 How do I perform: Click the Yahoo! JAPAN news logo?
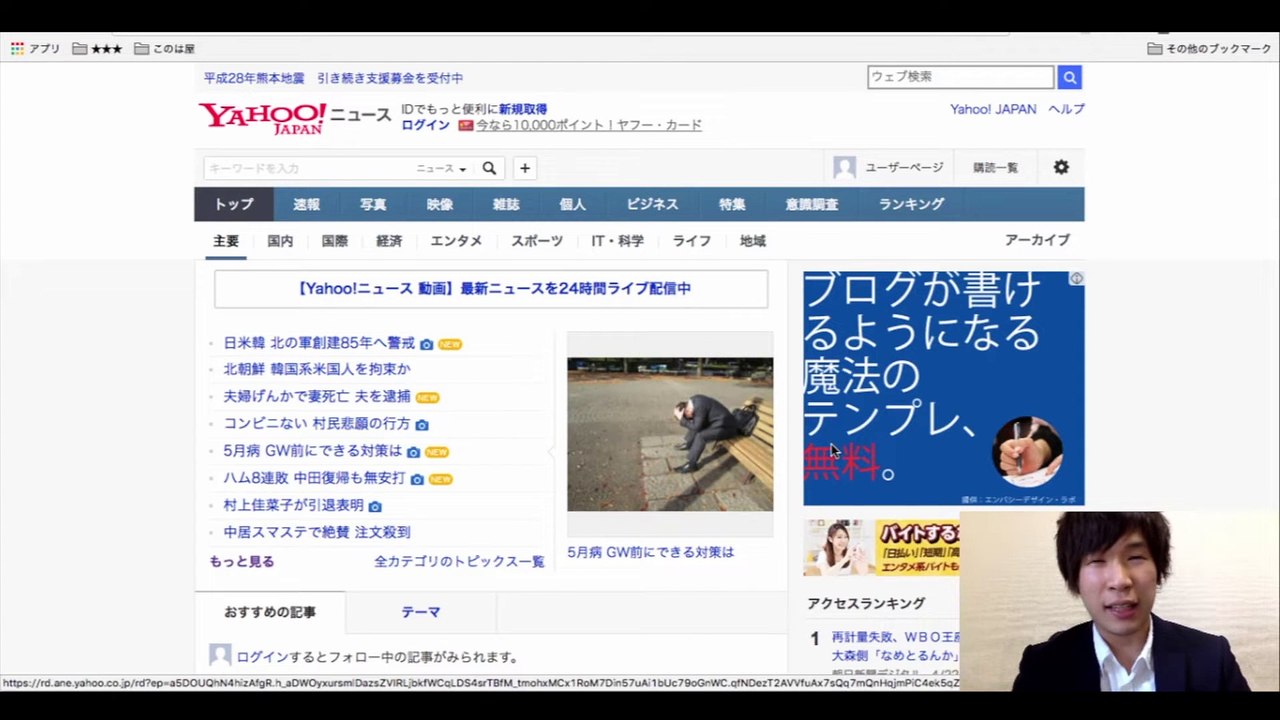[x=294, y=117]
